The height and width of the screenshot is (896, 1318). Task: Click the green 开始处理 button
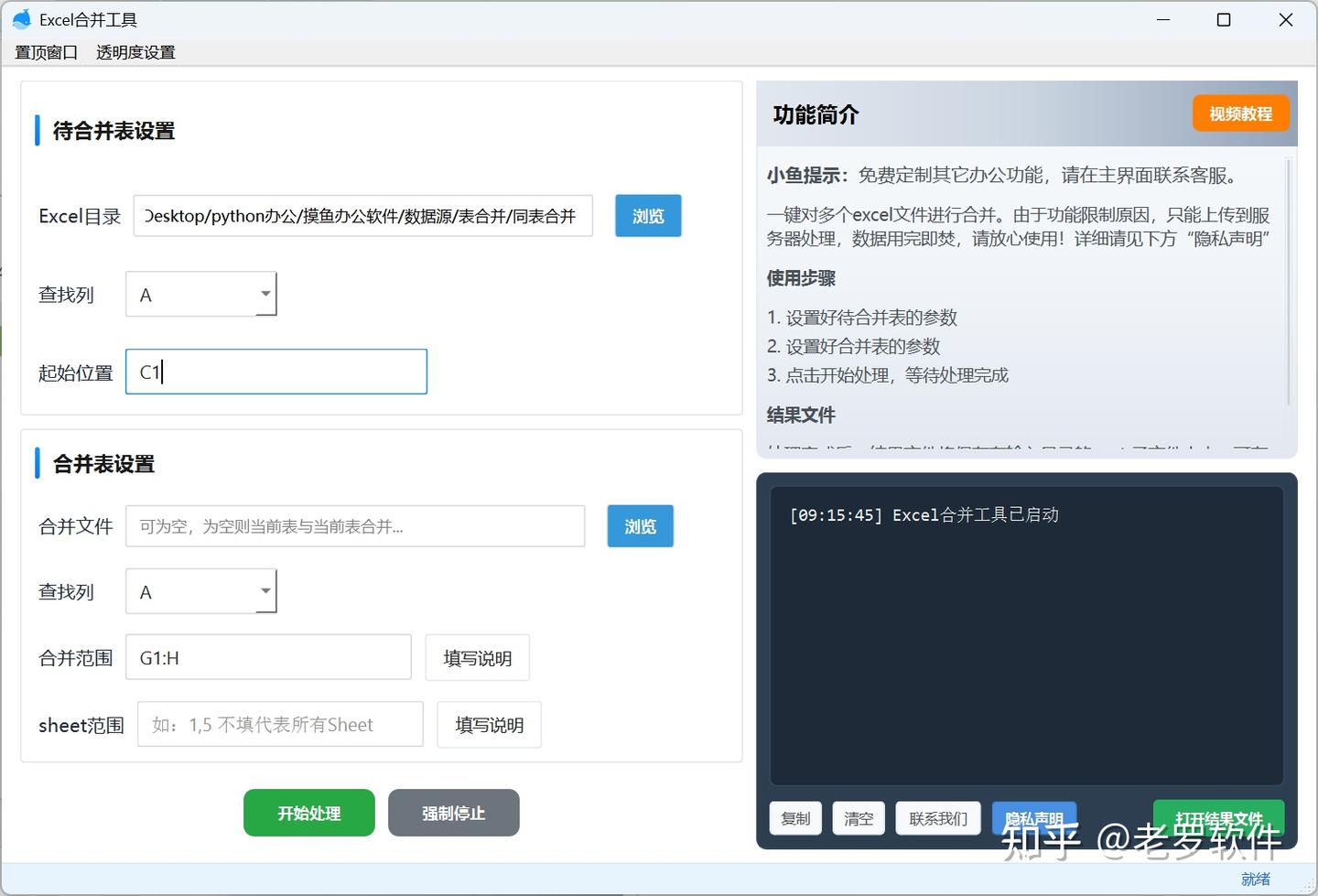coord(309,813)
